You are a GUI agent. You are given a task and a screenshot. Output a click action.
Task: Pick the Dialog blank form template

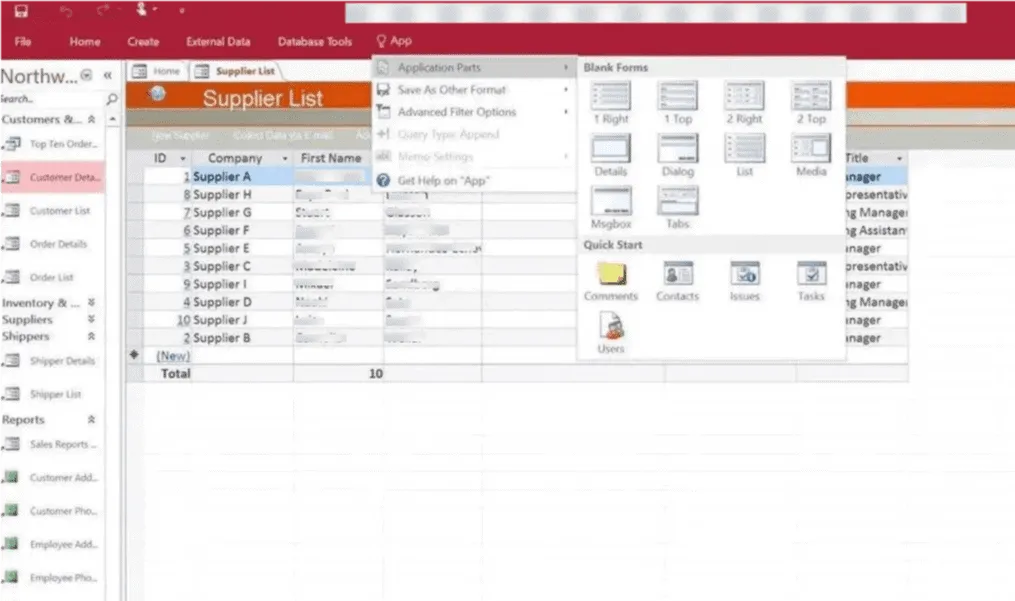[678, 152]
